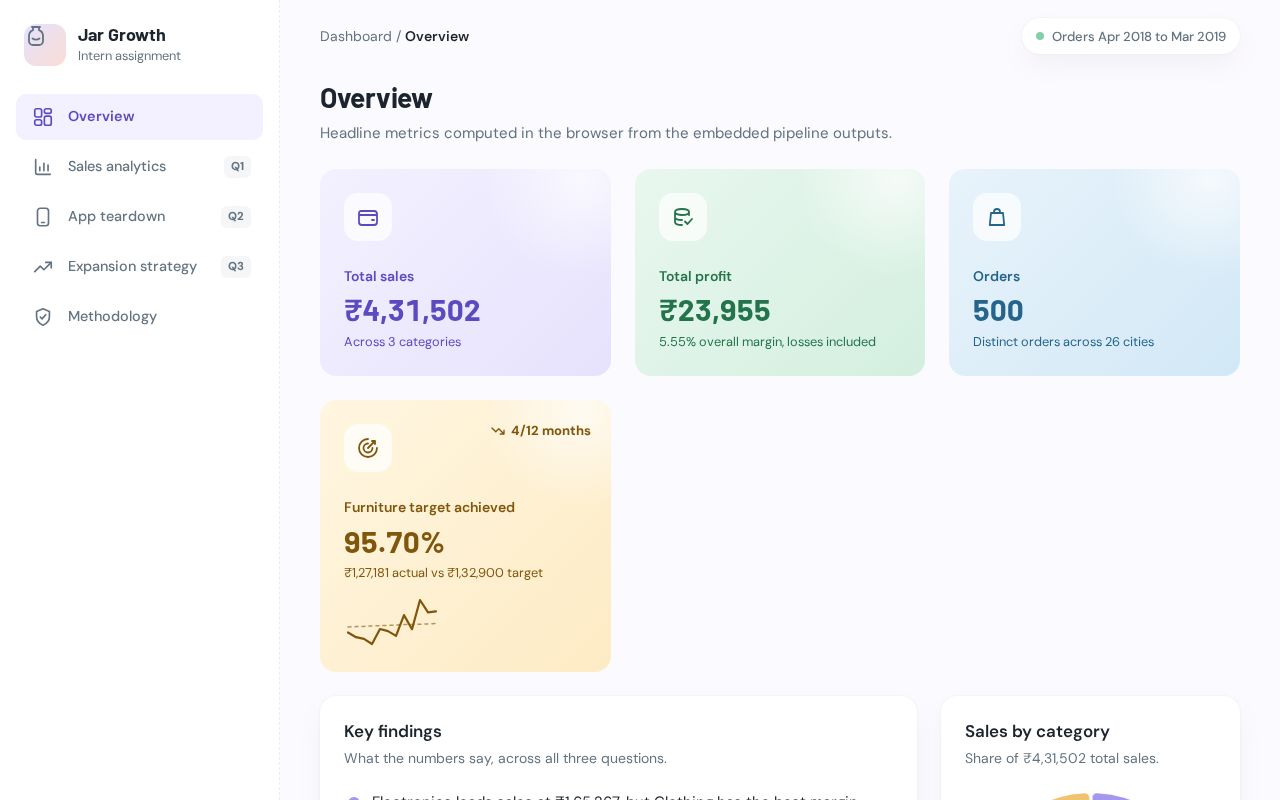Click the App teardown phone icon
Screen dimensions: 1280x800
pyautogui.click(x=43, y=217)
